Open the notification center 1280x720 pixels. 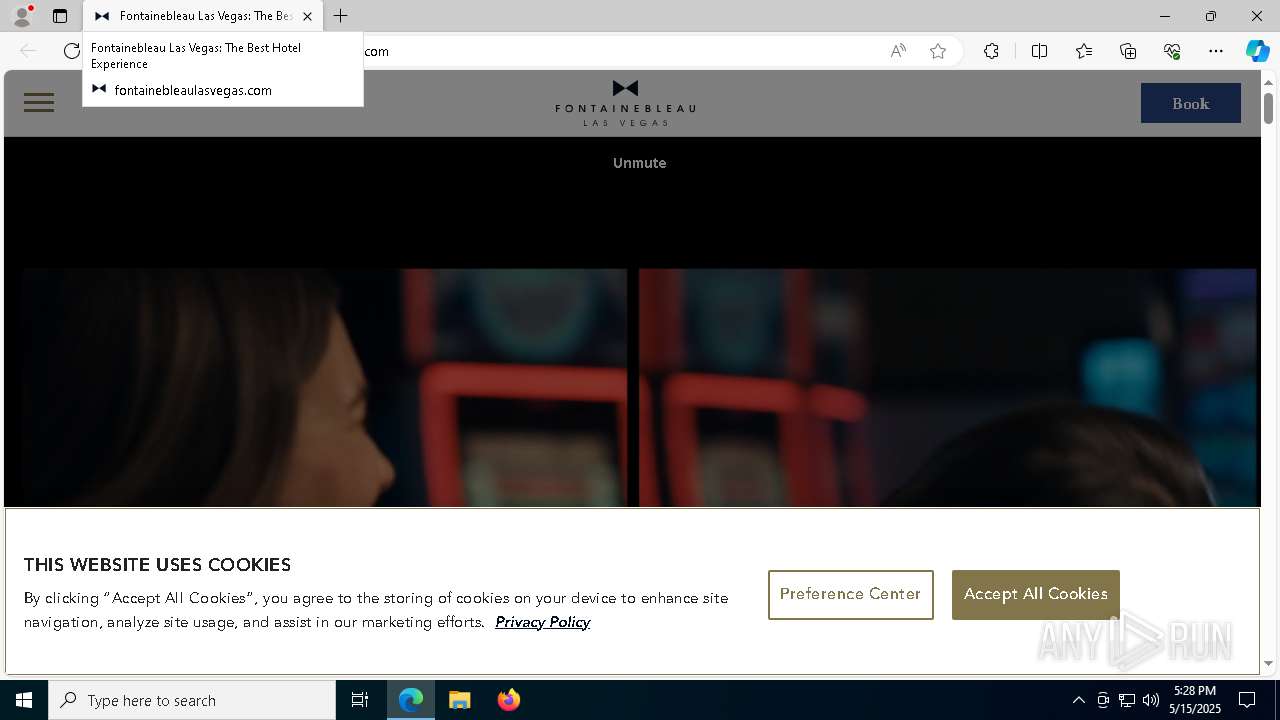point(1247,700)
